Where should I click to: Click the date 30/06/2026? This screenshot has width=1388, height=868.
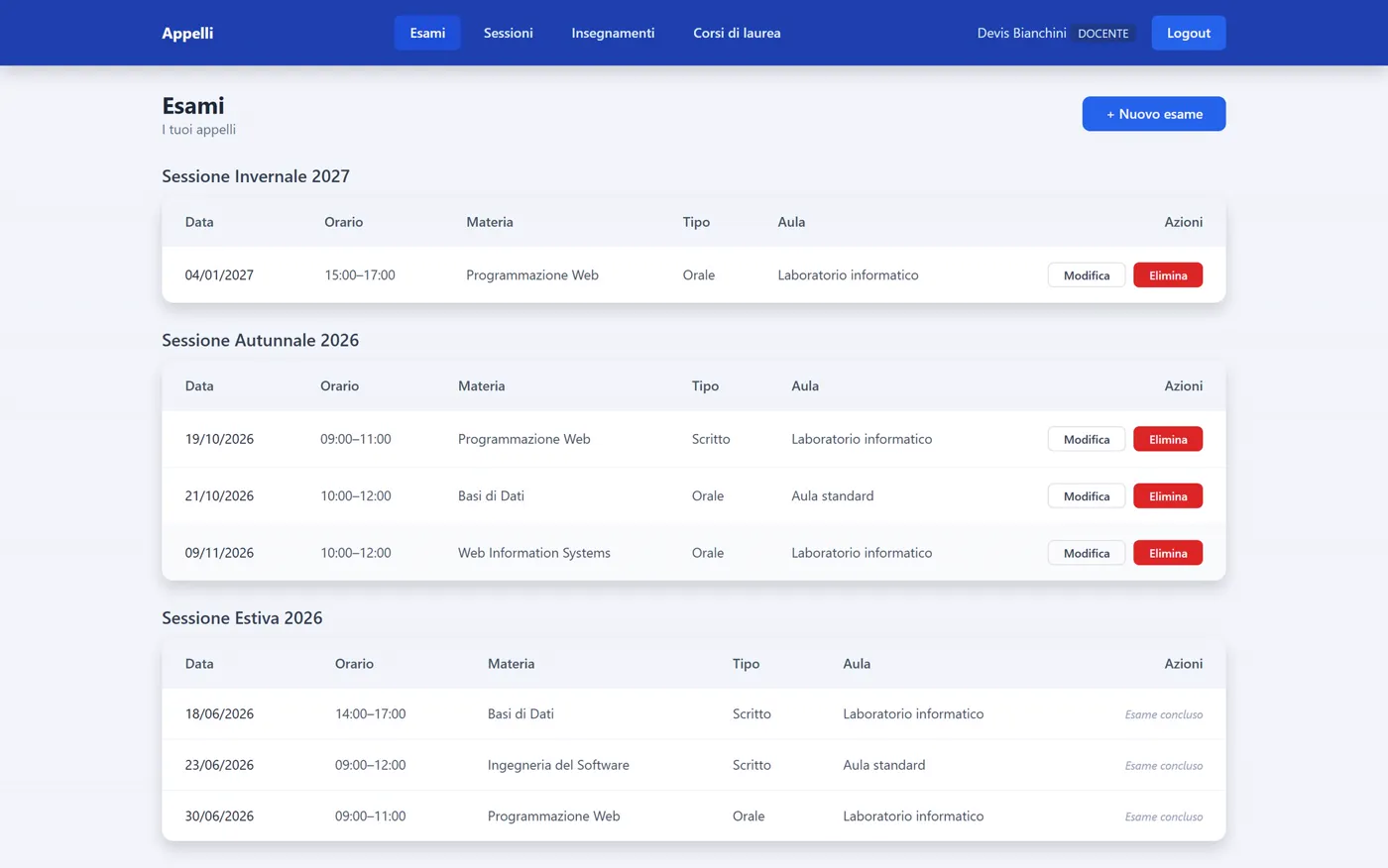[x=219, y=816]
